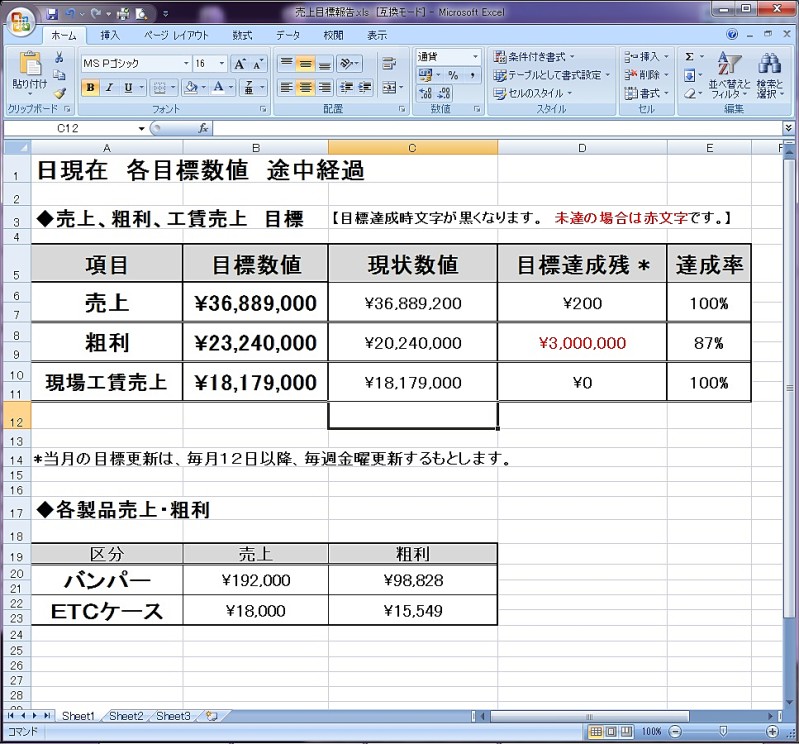Click the Save icon in quick access toolbar
The image size is (799, 744).
click(x=53, y=13)
